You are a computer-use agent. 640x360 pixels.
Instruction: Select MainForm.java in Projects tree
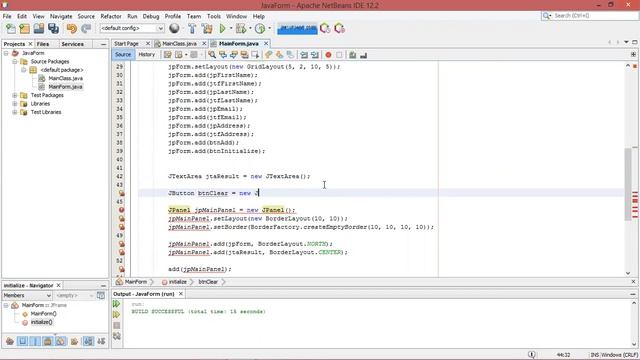pos(65,87)
